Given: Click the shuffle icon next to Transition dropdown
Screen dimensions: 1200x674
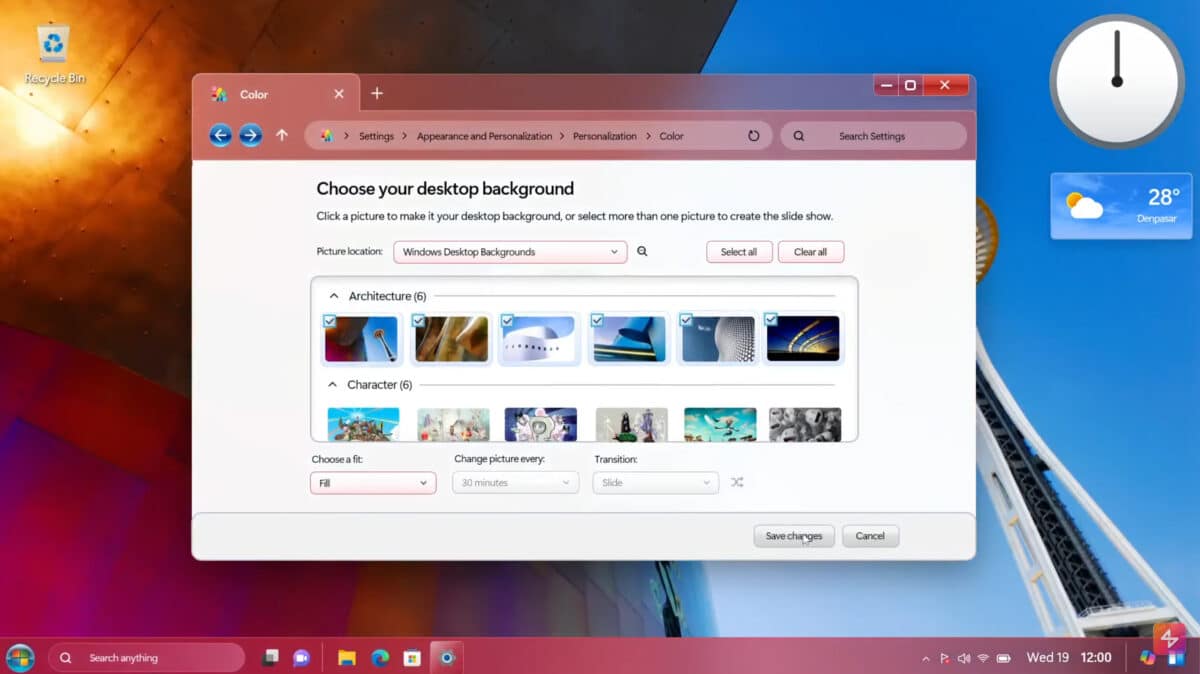Looking at the screenshot, I should point(737,482).
